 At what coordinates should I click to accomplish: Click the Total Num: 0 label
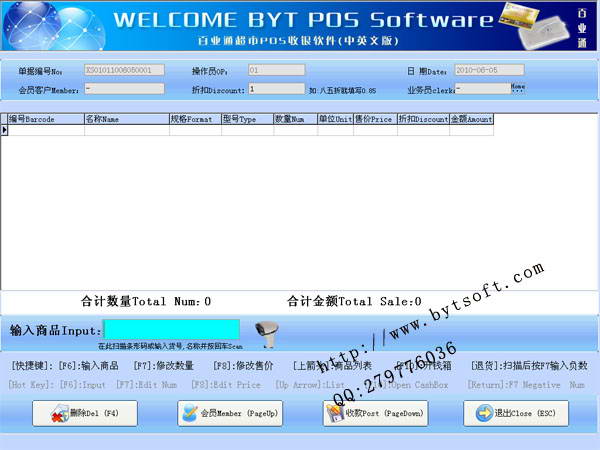pos(146,302)
